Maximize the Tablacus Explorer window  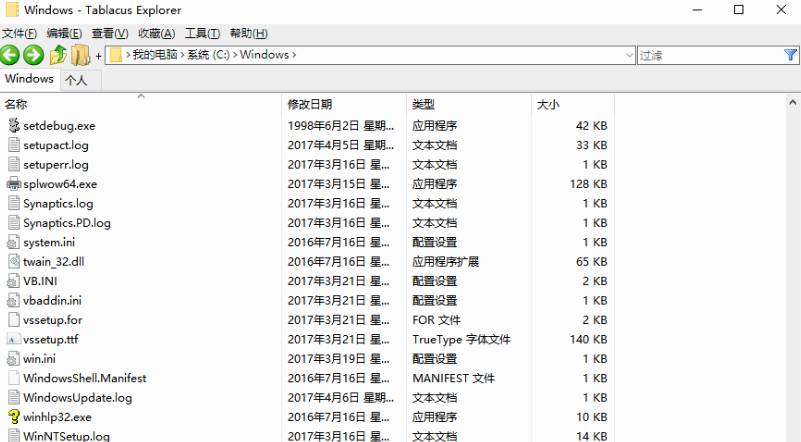739,10
